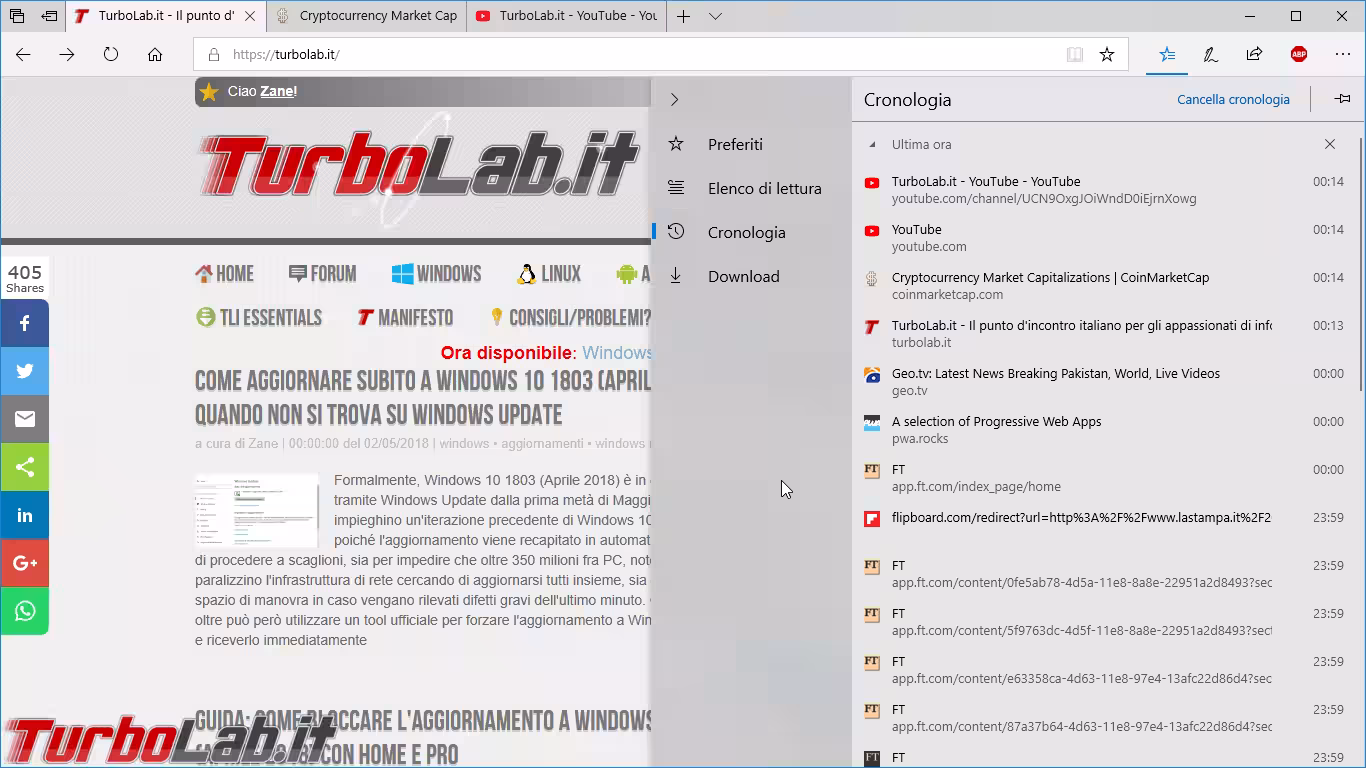
Task: Switch to the Cryptocurrency Market Cap tab
Action: pyautogui.click(x=366, y=16)
